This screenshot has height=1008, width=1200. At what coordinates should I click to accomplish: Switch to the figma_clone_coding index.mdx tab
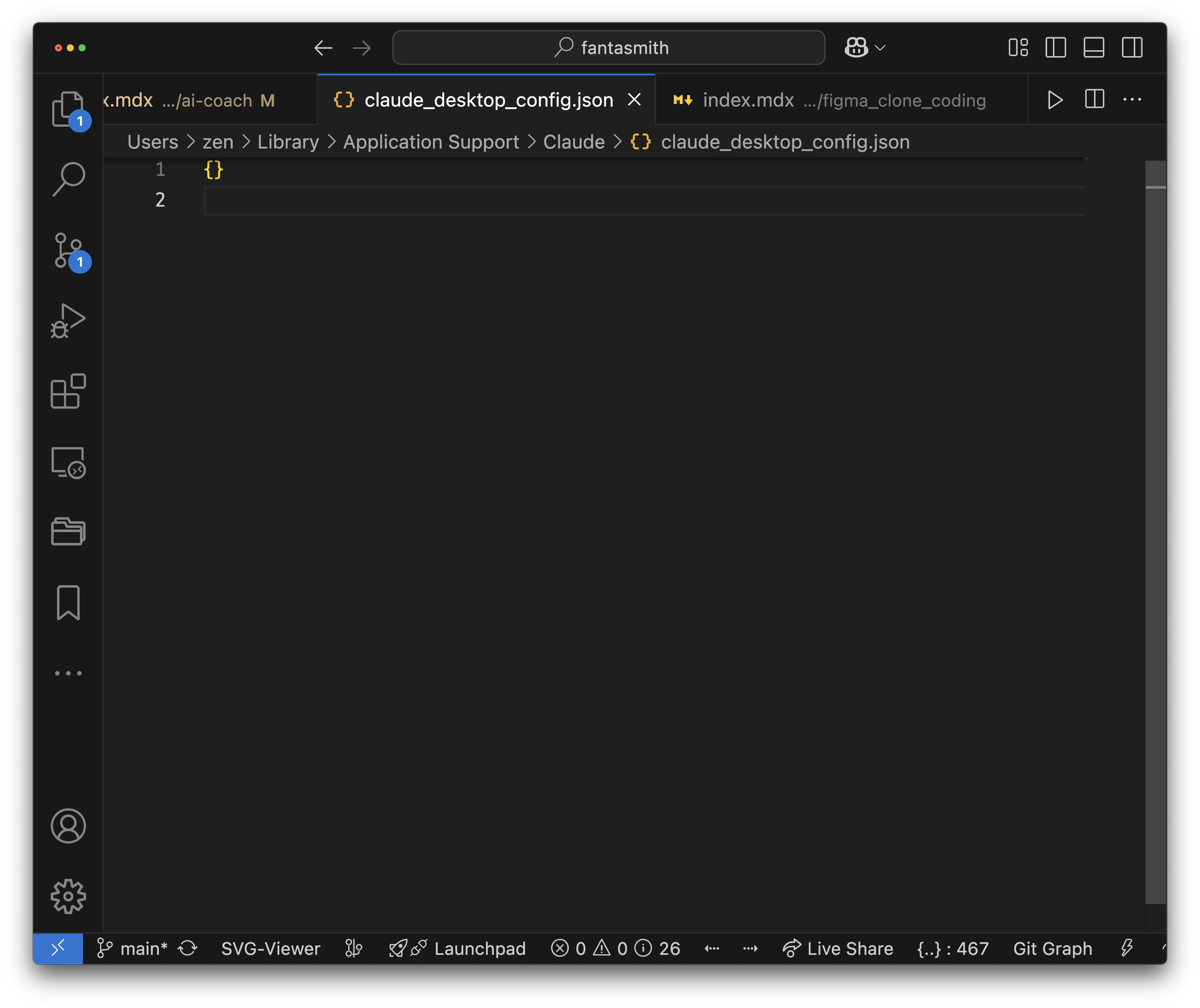pos(841,100)
